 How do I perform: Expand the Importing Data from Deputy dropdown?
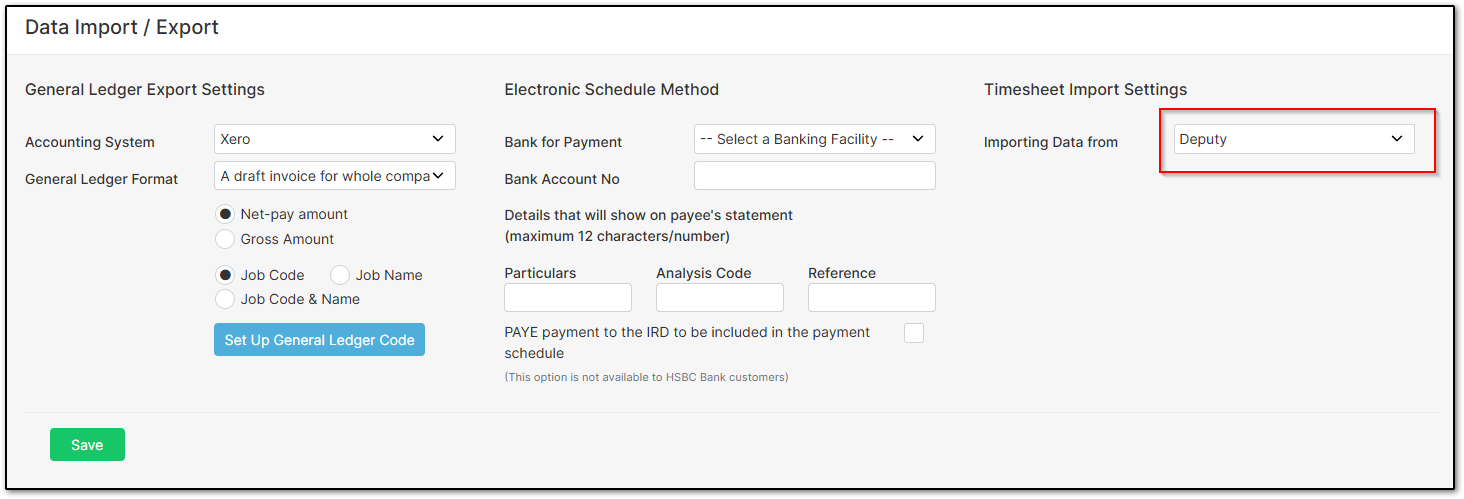pos(1294,139)
